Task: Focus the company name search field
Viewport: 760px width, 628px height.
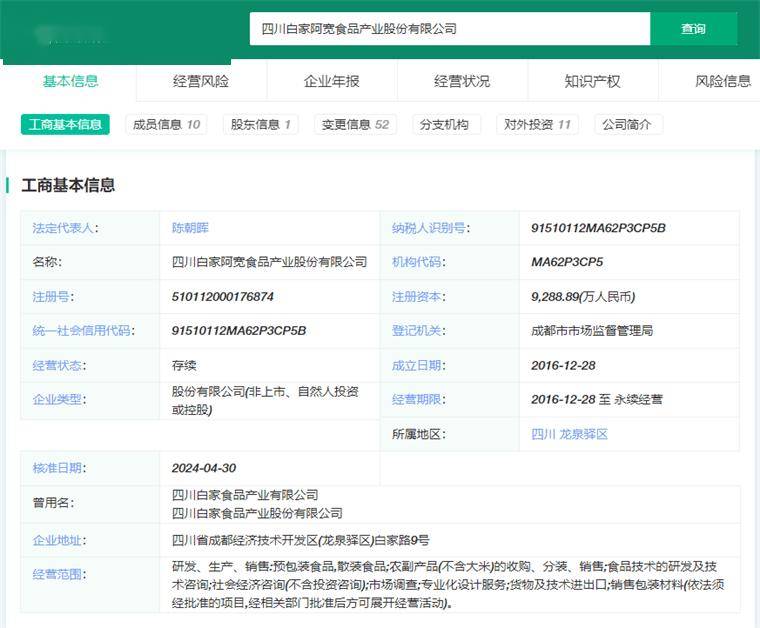Action: tap(450, 29)
